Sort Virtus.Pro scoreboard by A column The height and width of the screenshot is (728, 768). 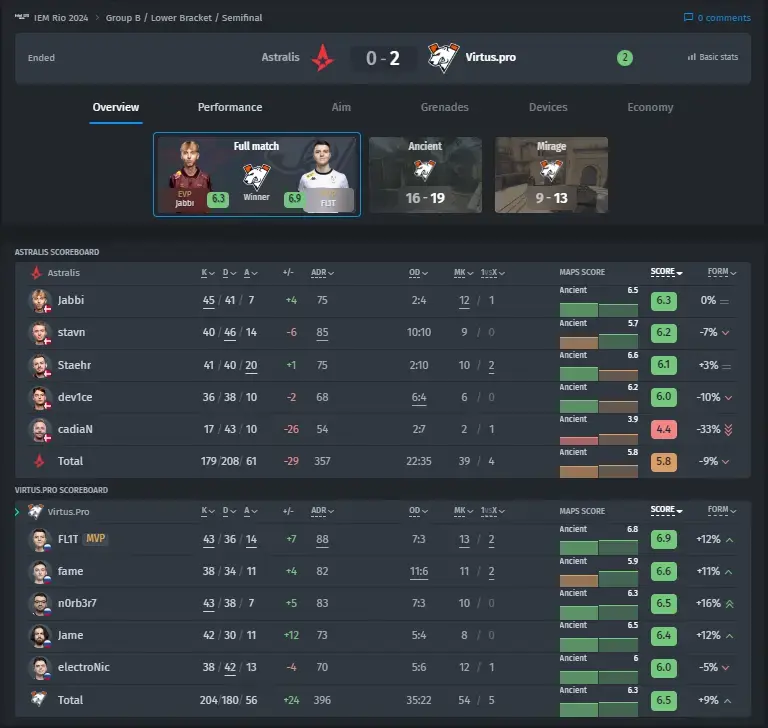coord(251,511)
